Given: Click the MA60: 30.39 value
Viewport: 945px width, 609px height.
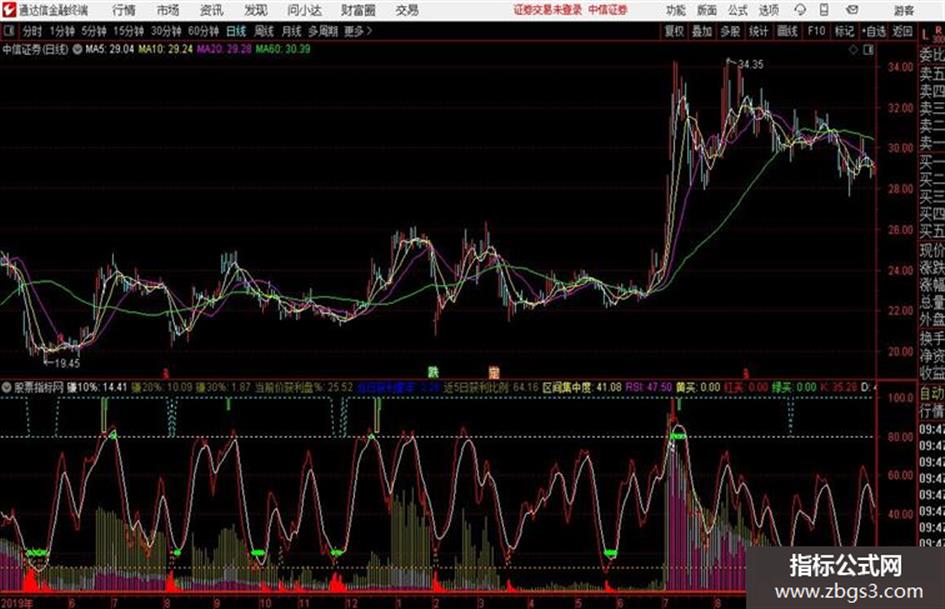Looking at the screenshot, I should click(x=283, y=49).
